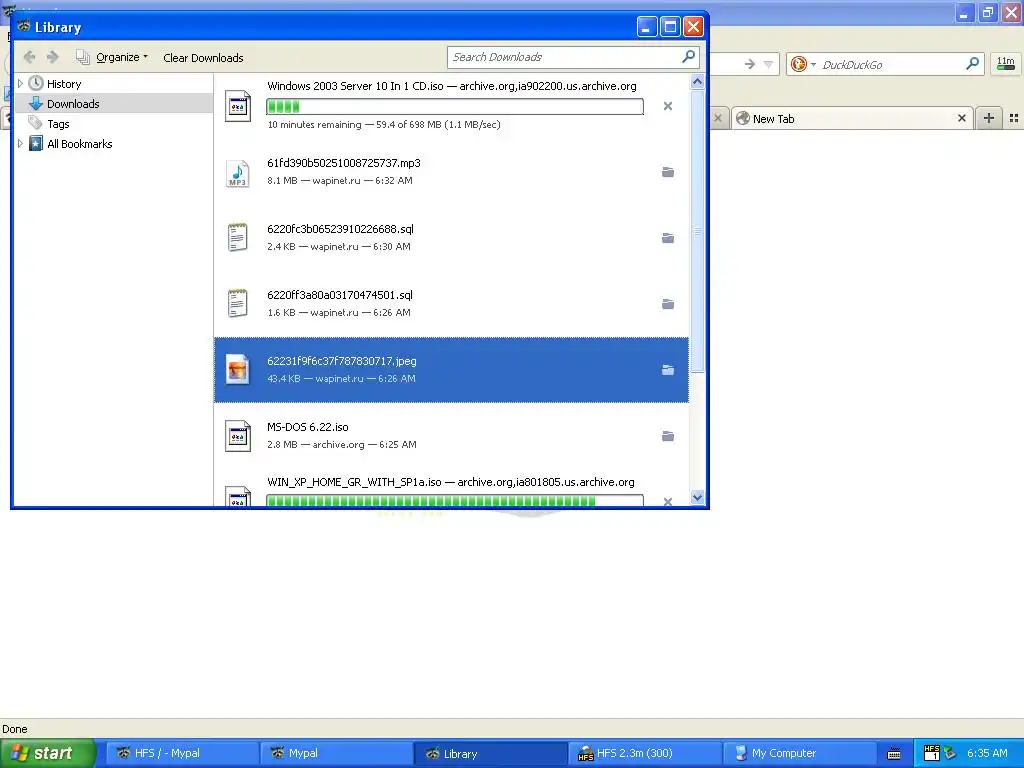1024x768 pixels.
Task: Select Tags in the sidebar
Action: (58, 124)
